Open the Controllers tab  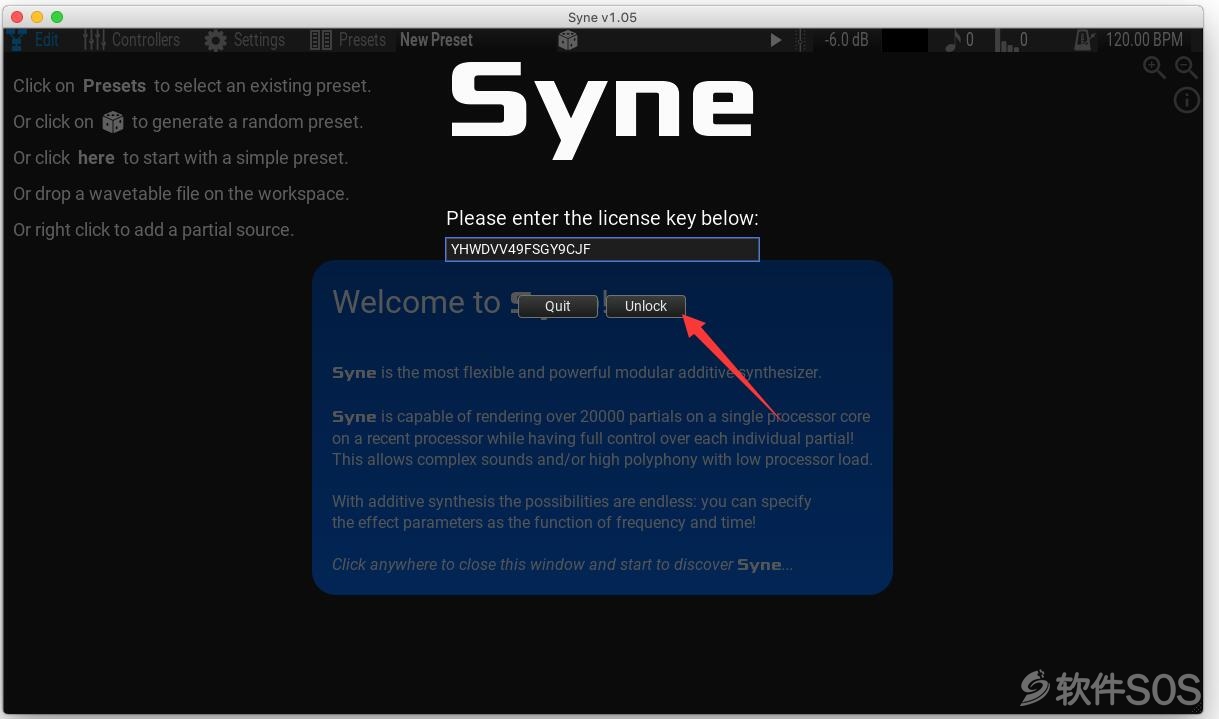point(146,40)
